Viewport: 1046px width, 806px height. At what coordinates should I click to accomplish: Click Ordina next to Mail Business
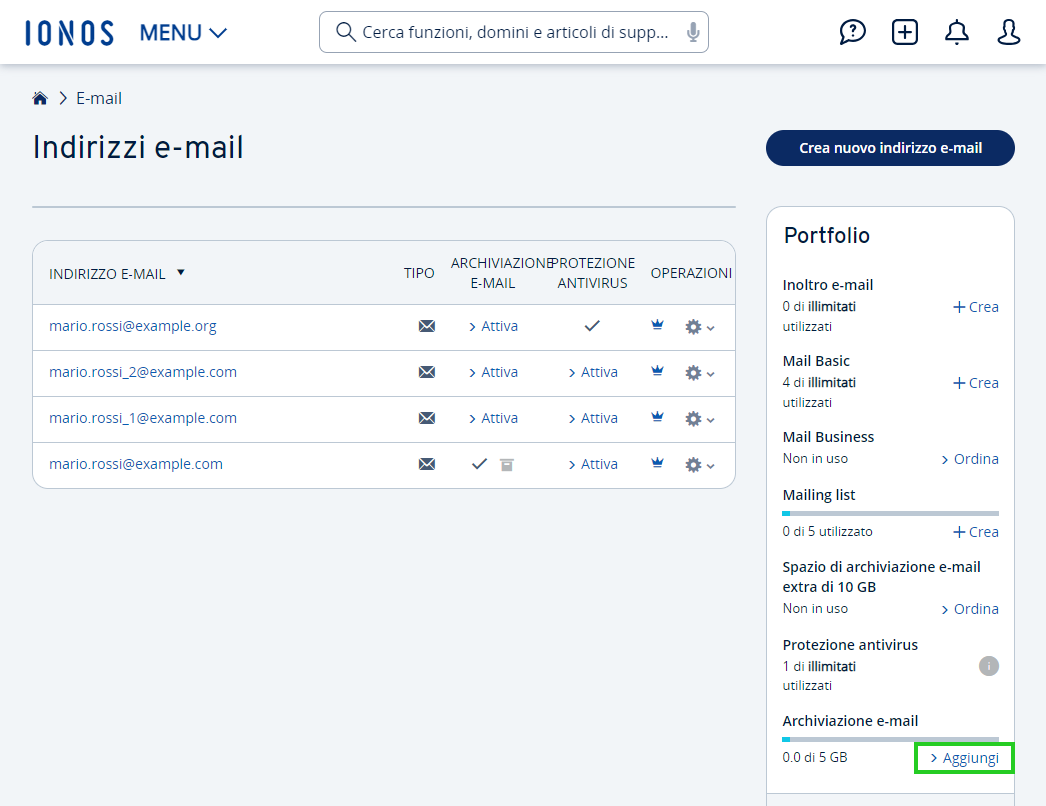click(x=970, y=459)
